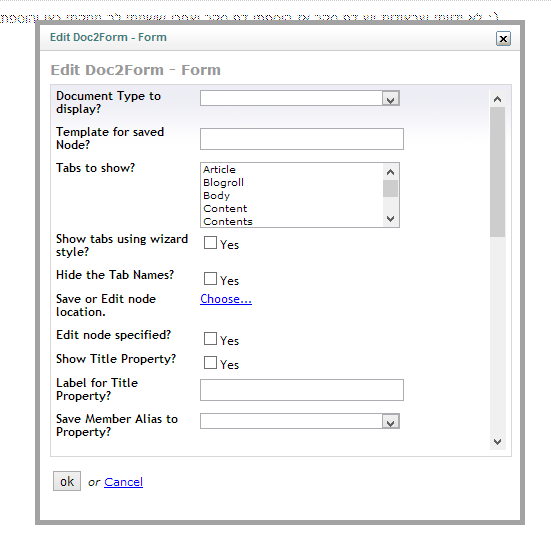Confirm with the ok button
Screen dimensions: 551x541
(x=67, y=481)
